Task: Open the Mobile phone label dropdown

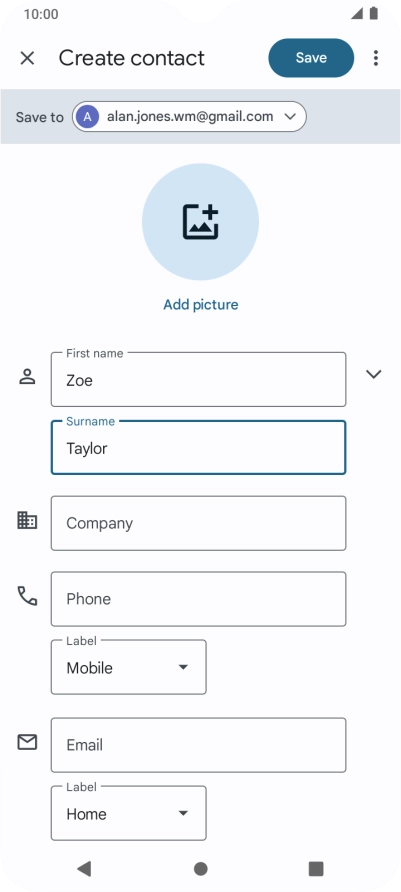Action: click(x=129, y=667)
